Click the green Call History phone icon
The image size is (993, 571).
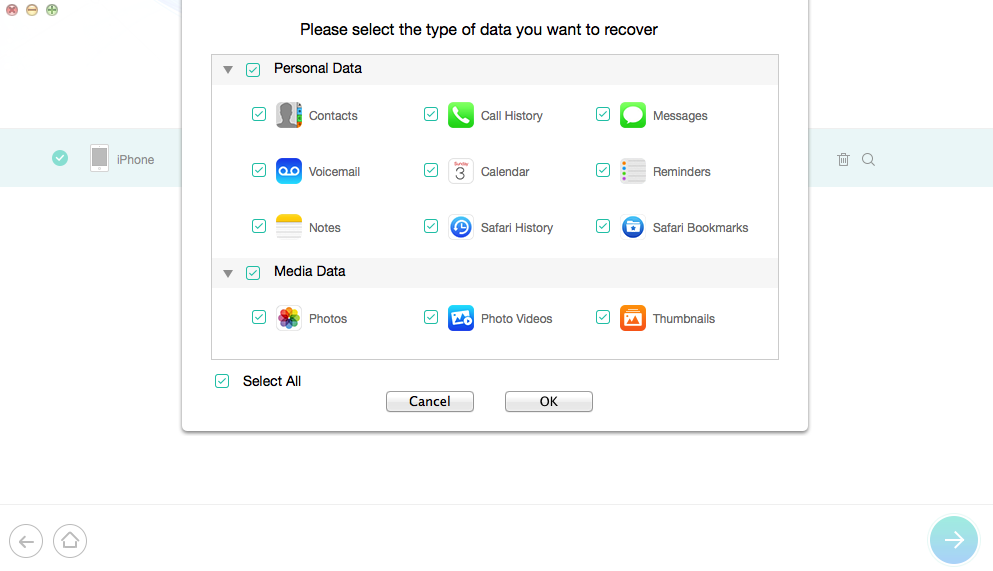[x=461, y=115]
